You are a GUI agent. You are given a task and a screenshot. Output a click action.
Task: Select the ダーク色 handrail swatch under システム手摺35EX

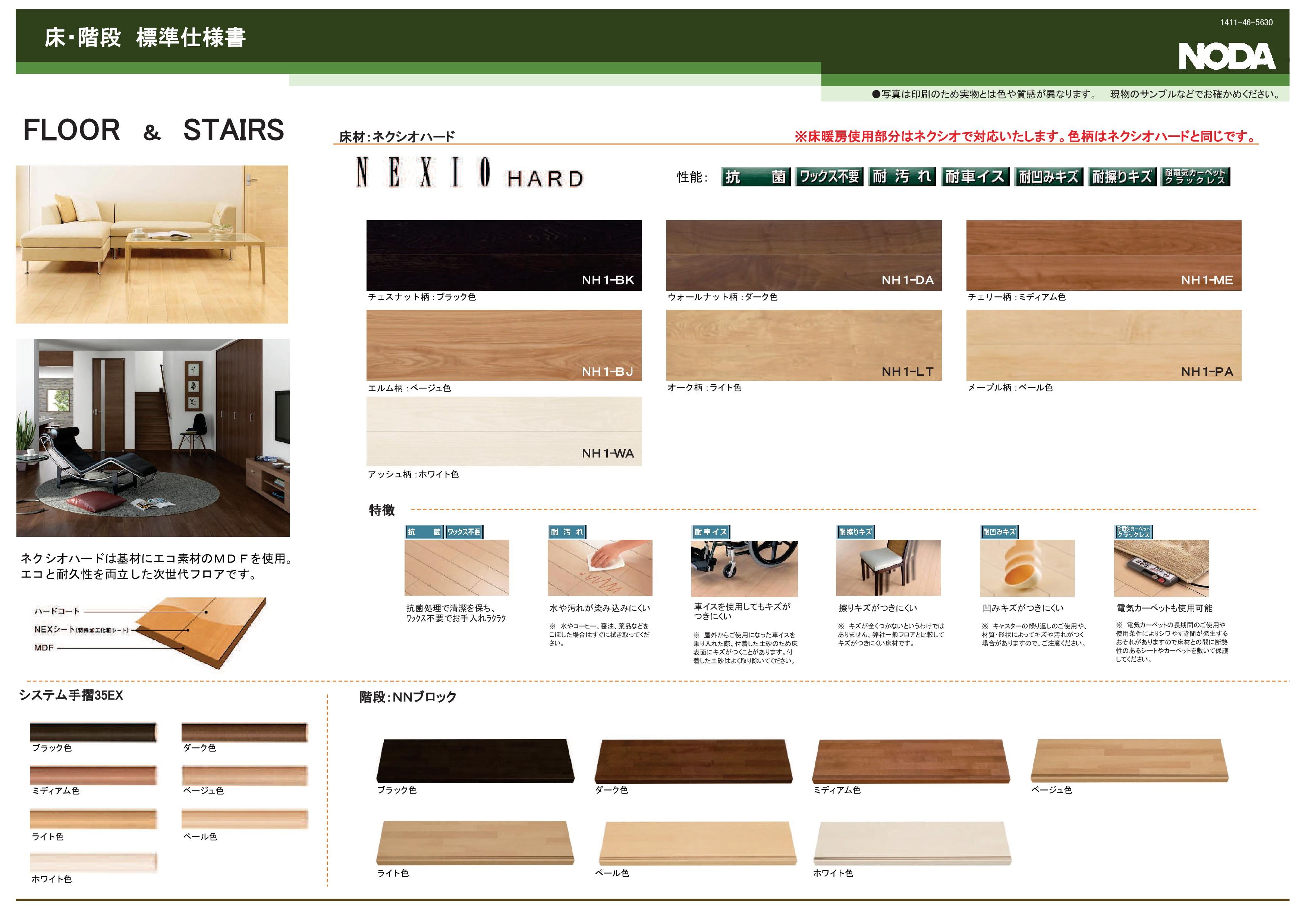[x=245, y=733]
